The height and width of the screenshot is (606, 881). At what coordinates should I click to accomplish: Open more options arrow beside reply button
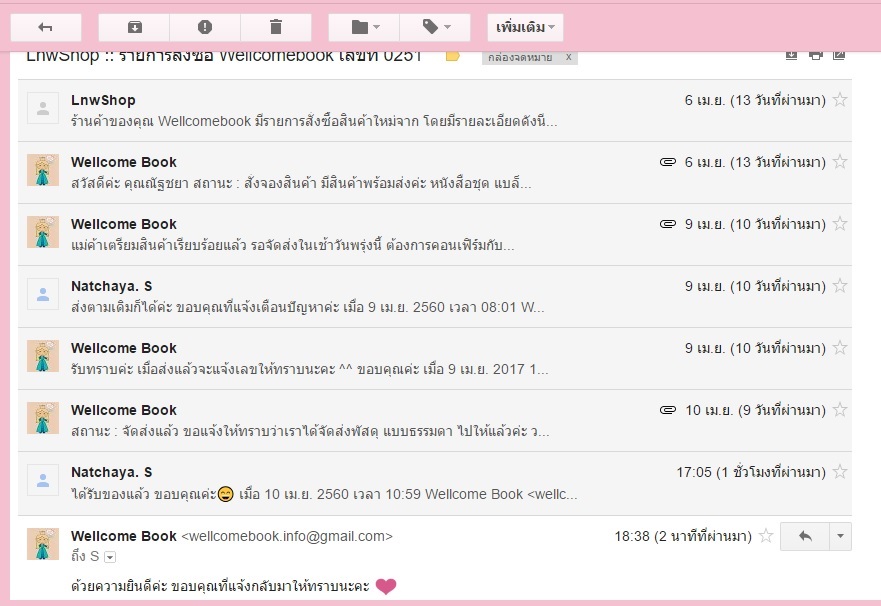click(841, 537)
